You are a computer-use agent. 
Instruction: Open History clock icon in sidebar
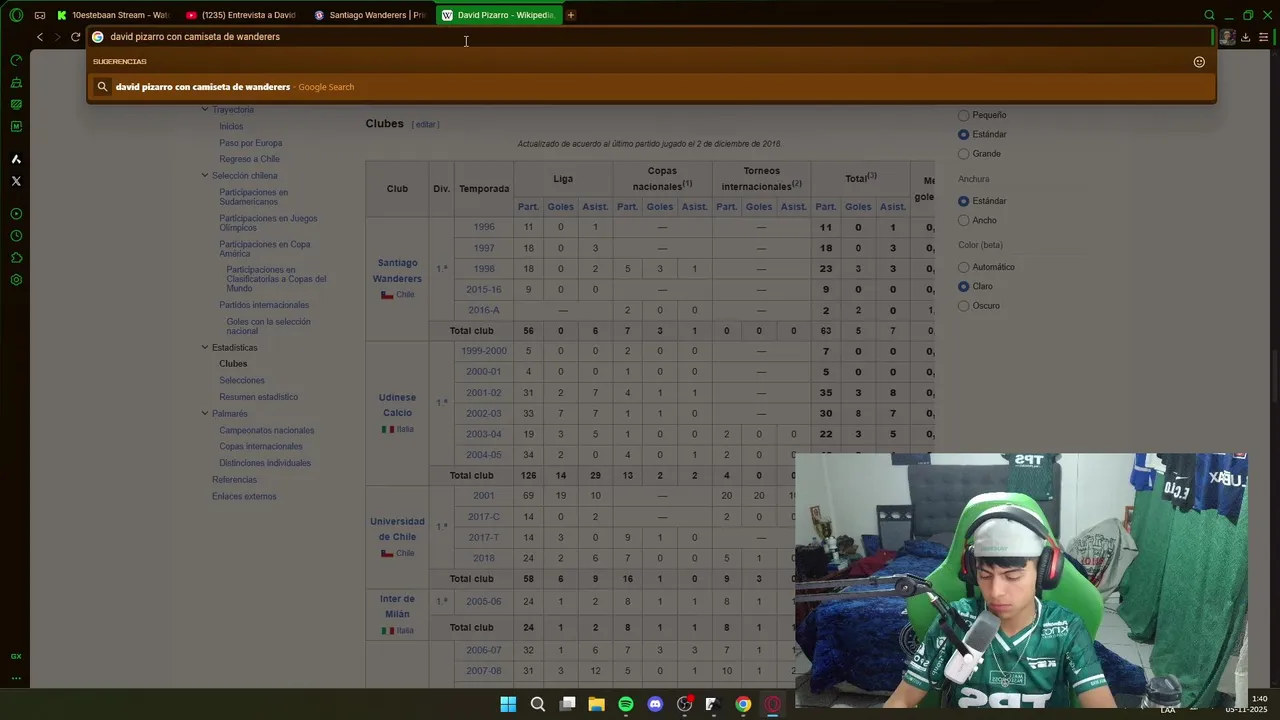pyautogui.click(x=16, y=236)
